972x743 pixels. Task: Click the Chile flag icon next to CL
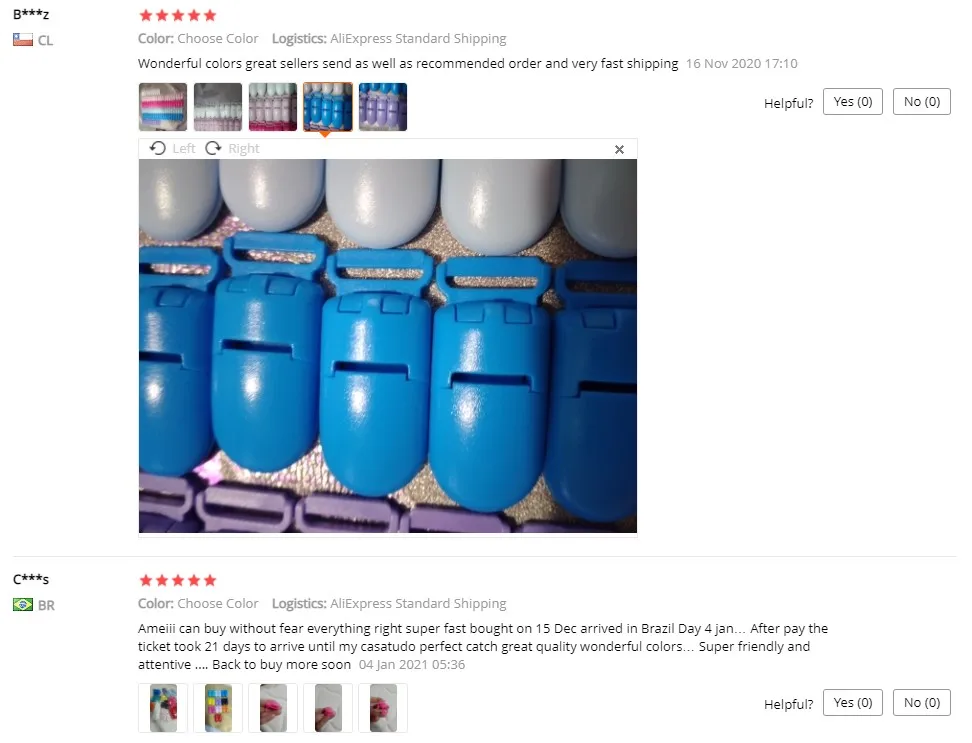pyautogui.click(x=23, y=40)
